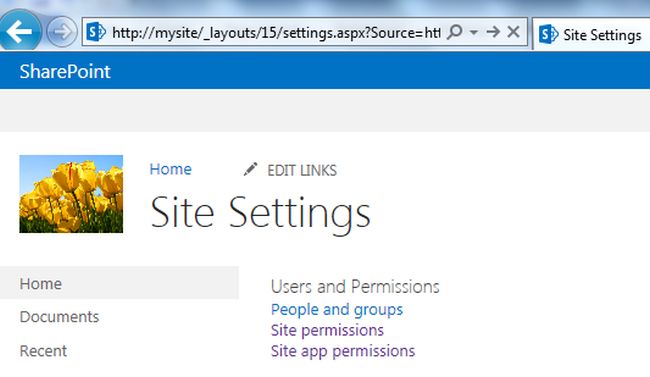
Task: Click the Users and Permissions heading
Action: [355, 287]
